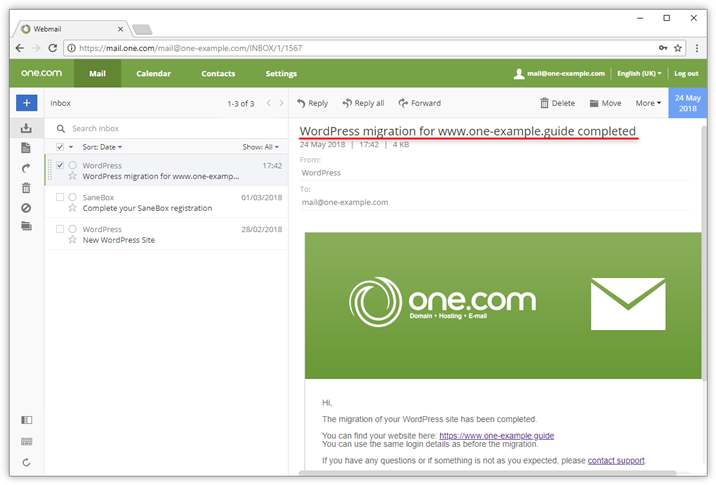Open the New WordPress Site message row
The image size is (716, 485).
(167, 234)
